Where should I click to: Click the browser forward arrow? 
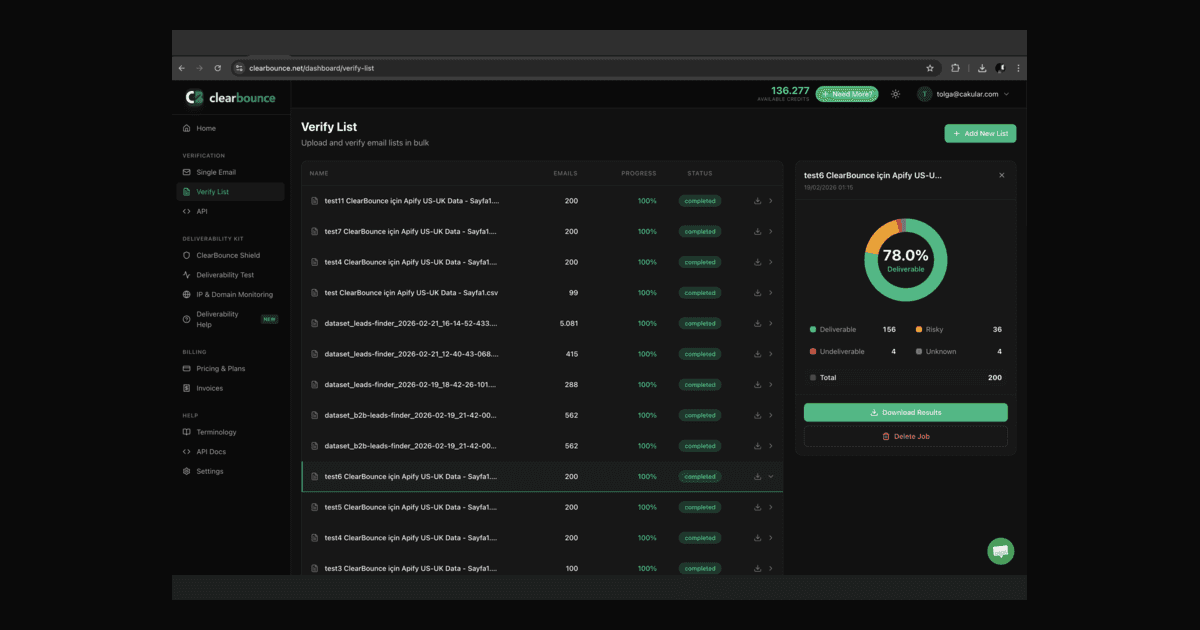[x=200, y=68]
